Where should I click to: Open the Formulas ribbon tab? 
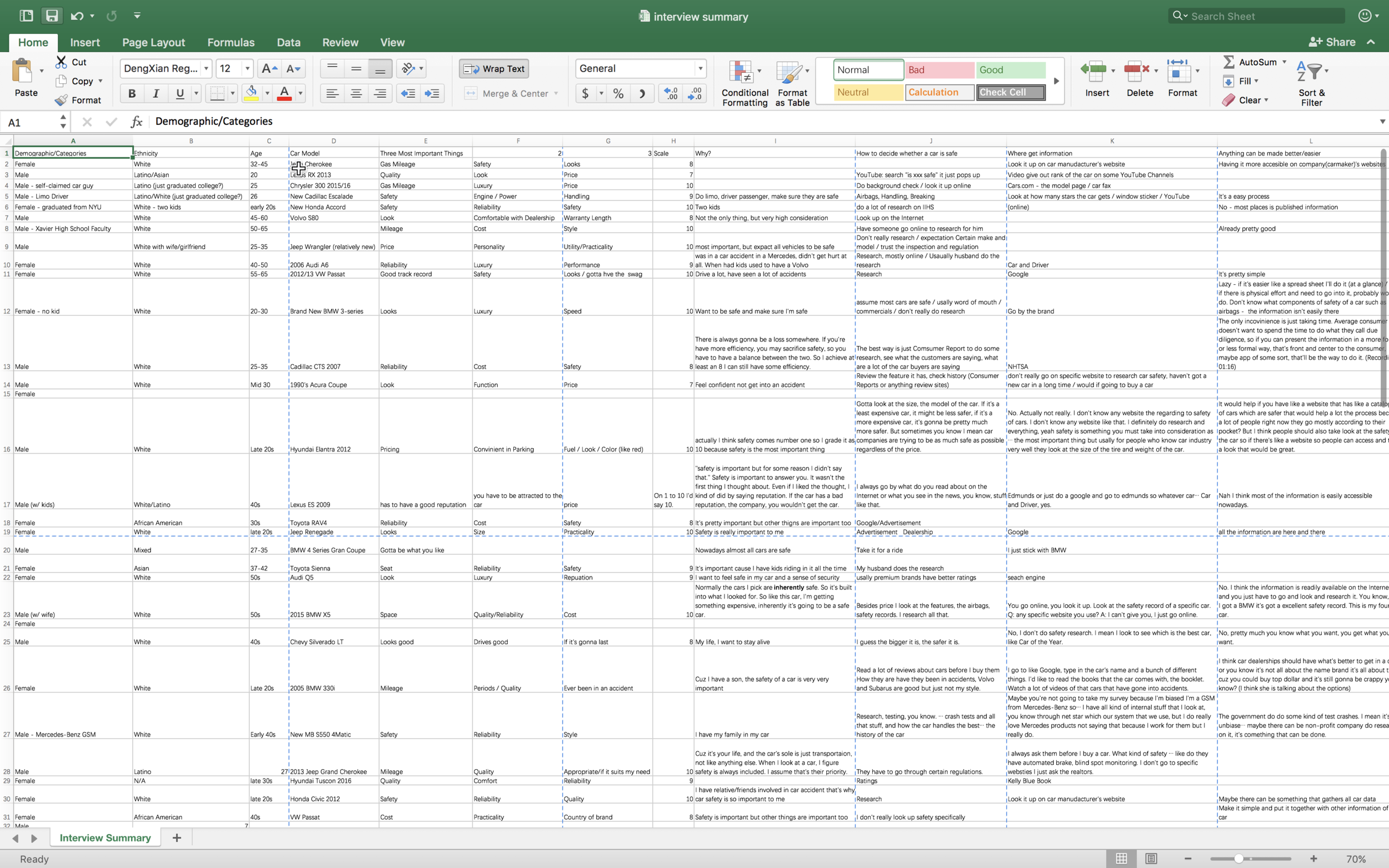(231, 42)
